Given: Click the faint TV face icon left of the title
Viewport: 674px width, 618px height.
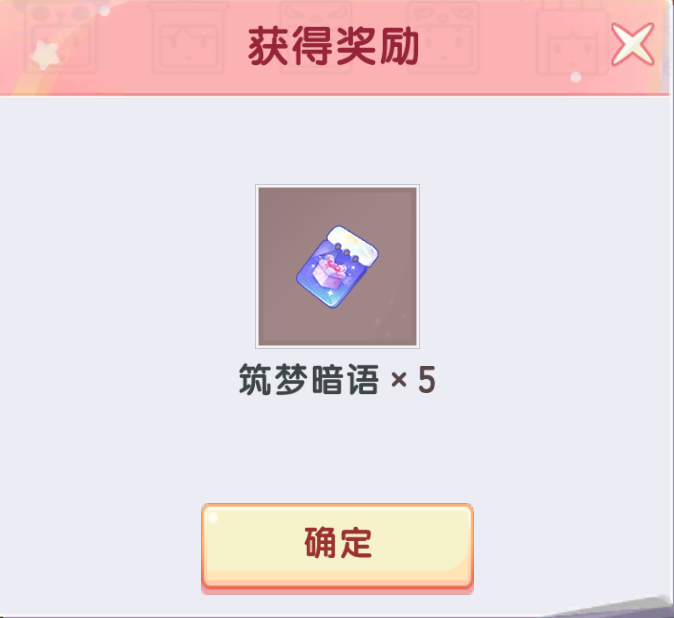Looking at the screenshot, I should 188,39.
